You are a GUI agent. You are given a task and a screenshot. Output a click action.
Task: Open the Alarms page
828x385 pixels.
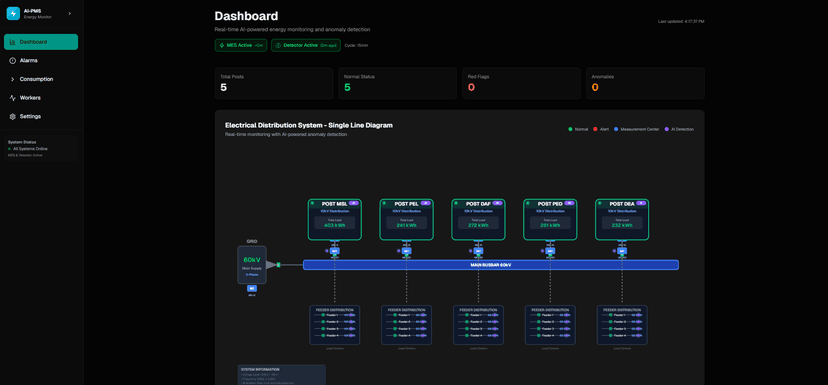41,61
